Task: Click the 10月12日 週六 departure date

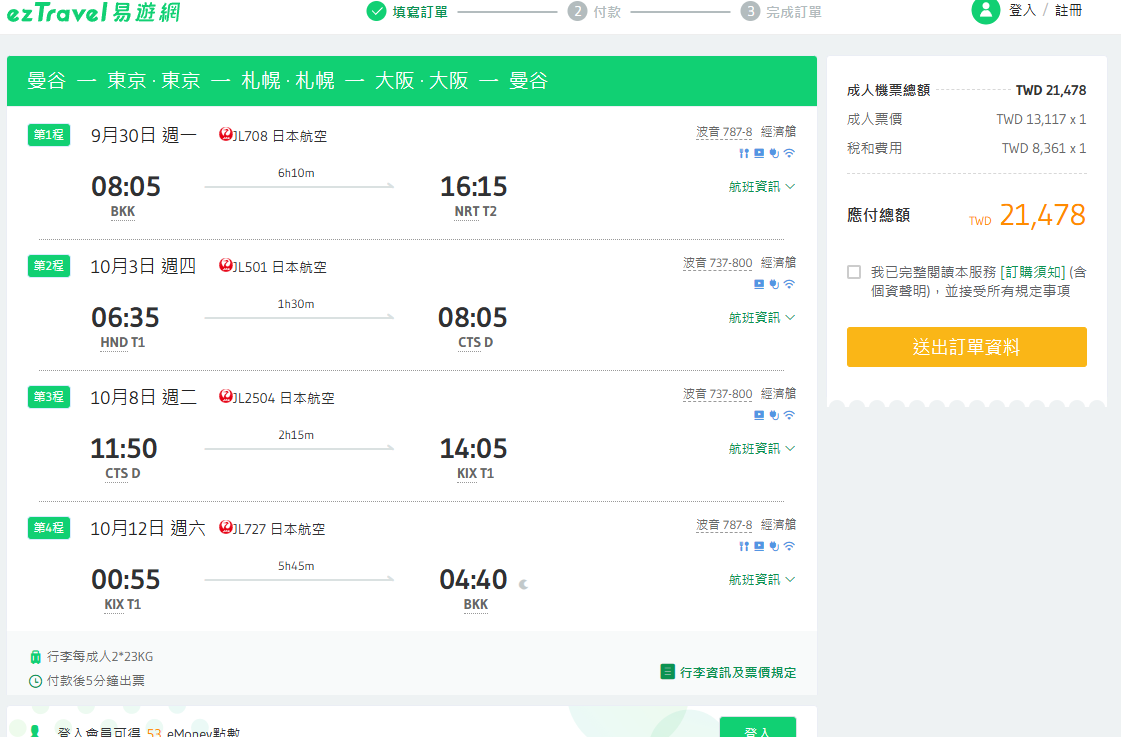Action: coord(148,528)
